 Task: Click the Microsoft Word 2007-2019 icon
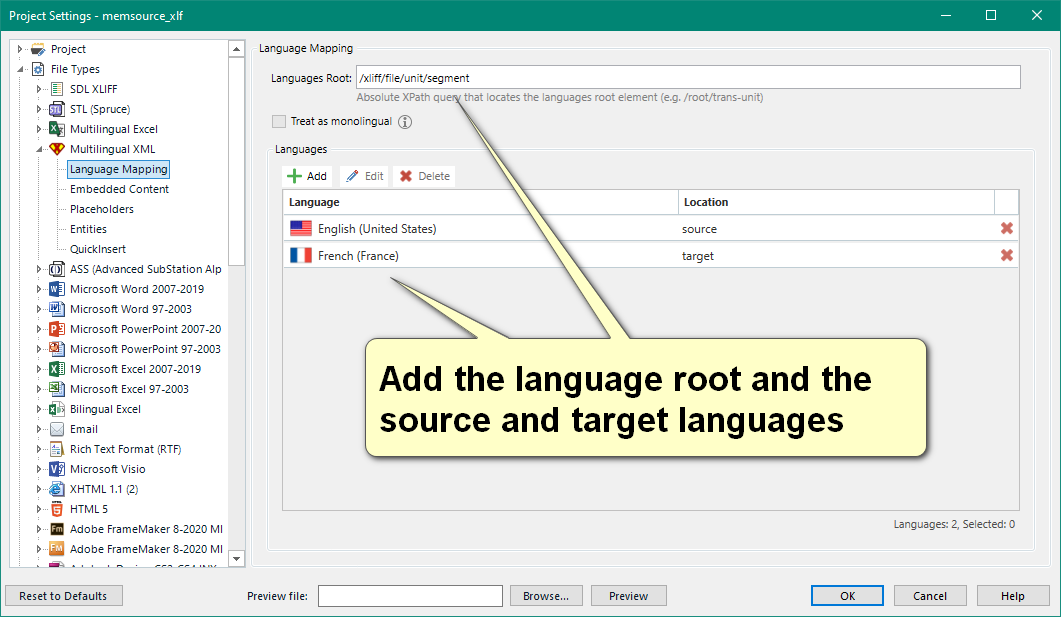click(x=57, y=289)
